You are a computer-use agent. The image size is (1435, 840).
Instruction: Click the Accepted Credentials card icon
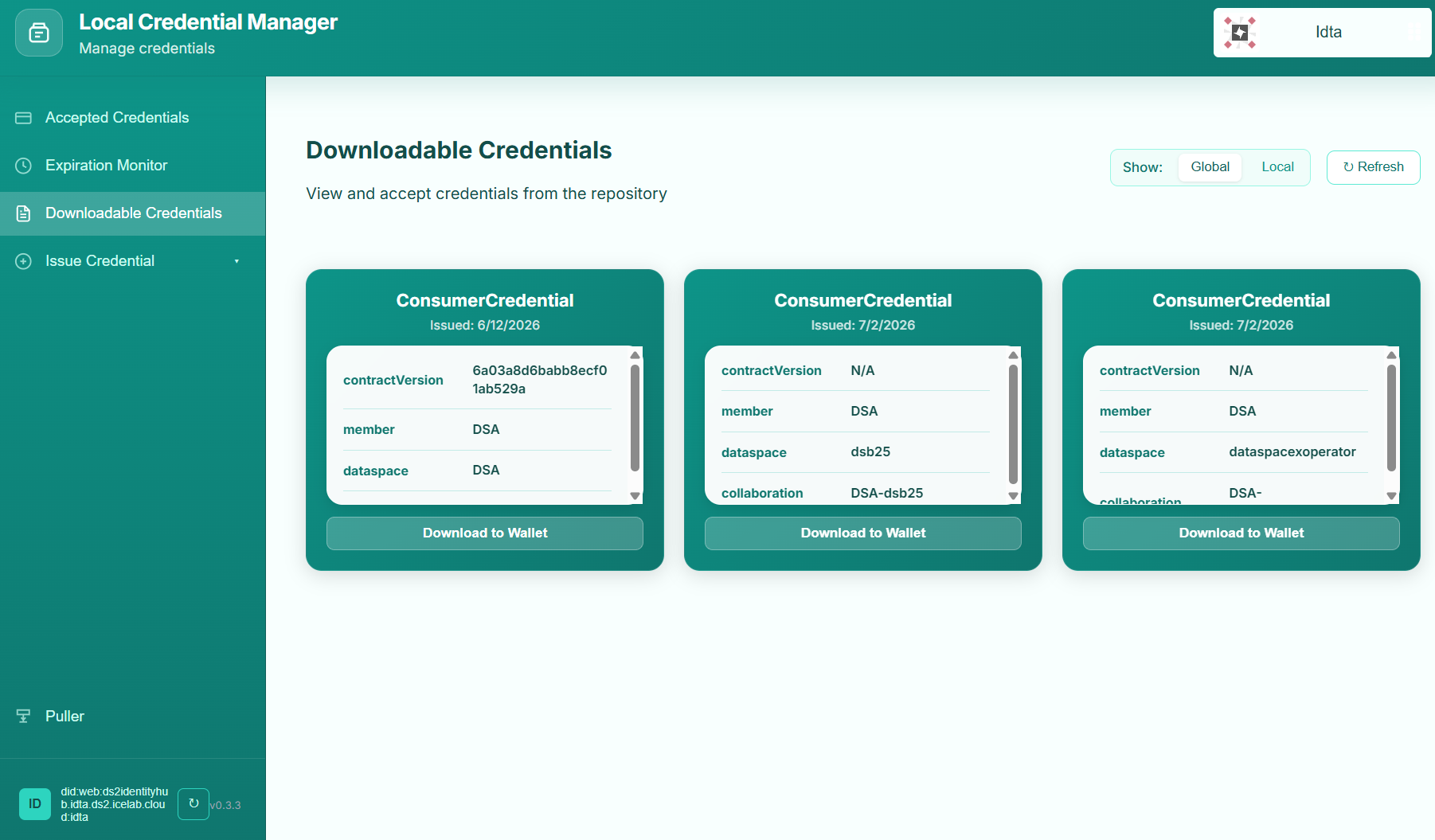click(x=24, y=118)
